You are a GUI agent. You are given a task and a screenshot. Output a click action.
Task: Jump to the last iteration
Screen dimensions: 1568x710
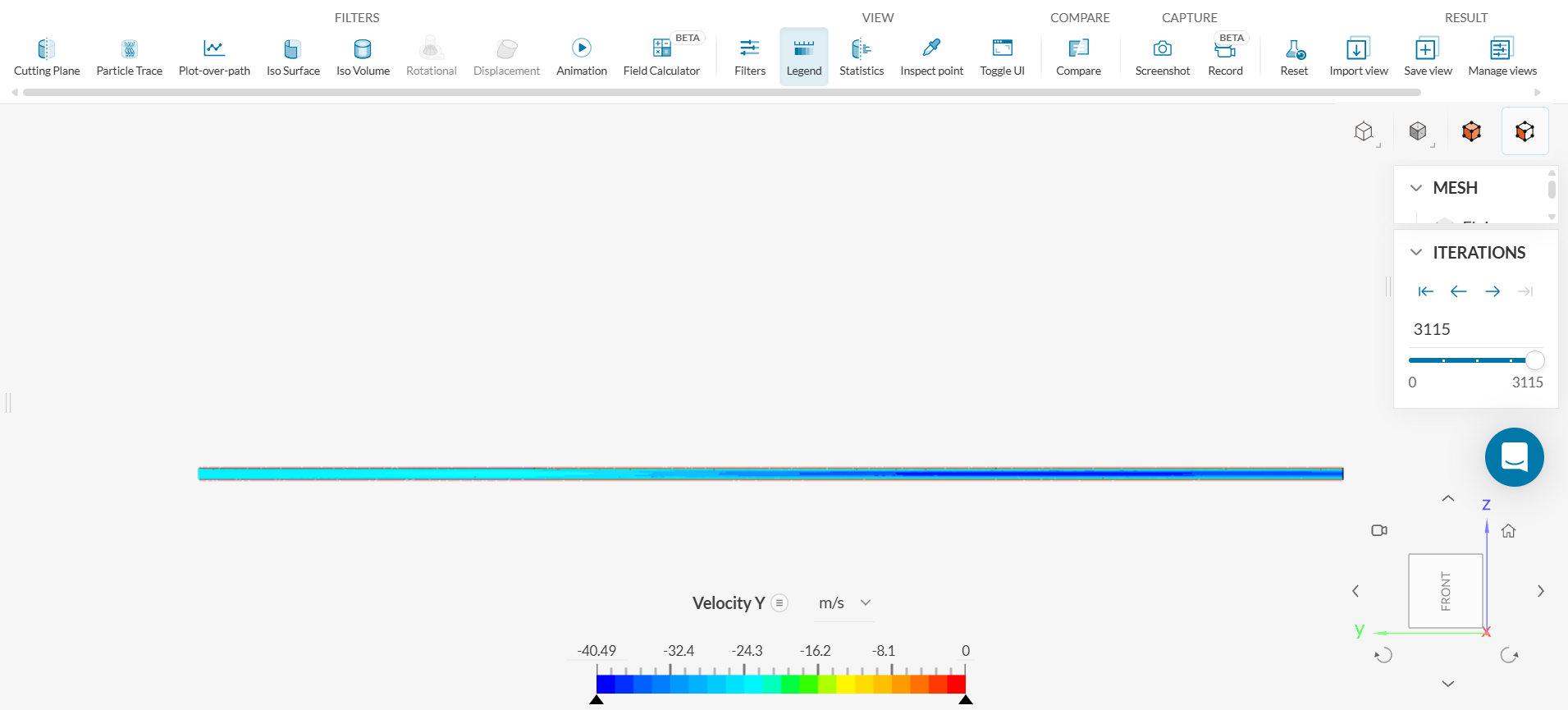click(x=1525, y=291)
